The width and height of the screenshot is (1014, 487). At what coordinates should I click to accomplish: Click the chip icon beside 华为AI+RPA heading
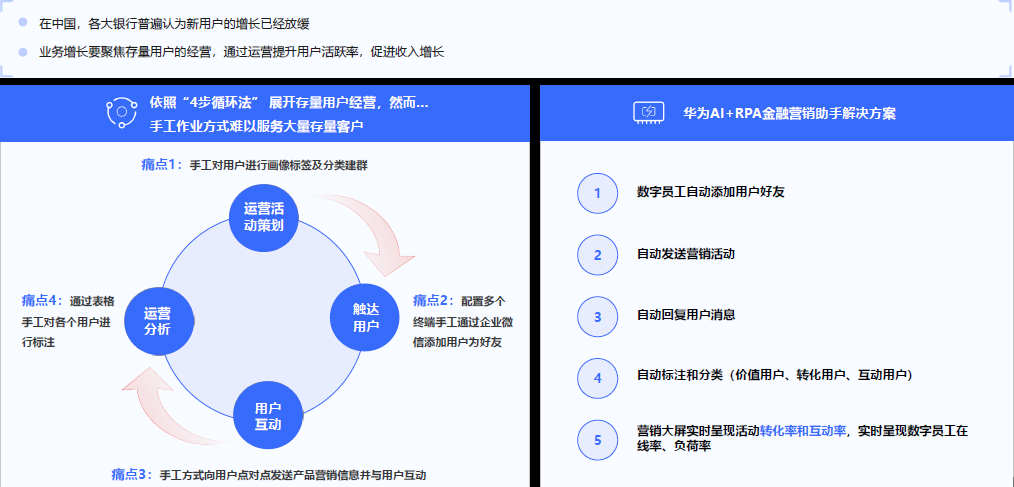(x=648, y=113)
